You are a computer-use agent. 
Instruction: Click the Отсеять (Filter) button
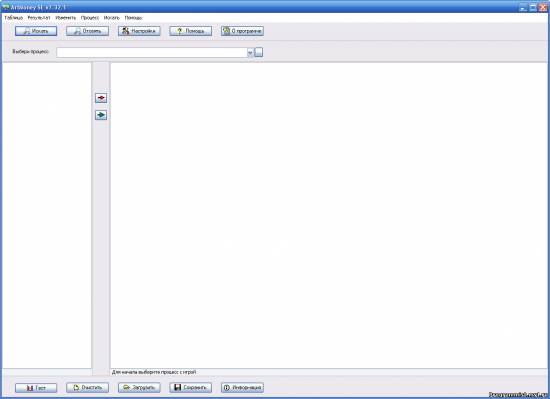(x=87, y=31)
